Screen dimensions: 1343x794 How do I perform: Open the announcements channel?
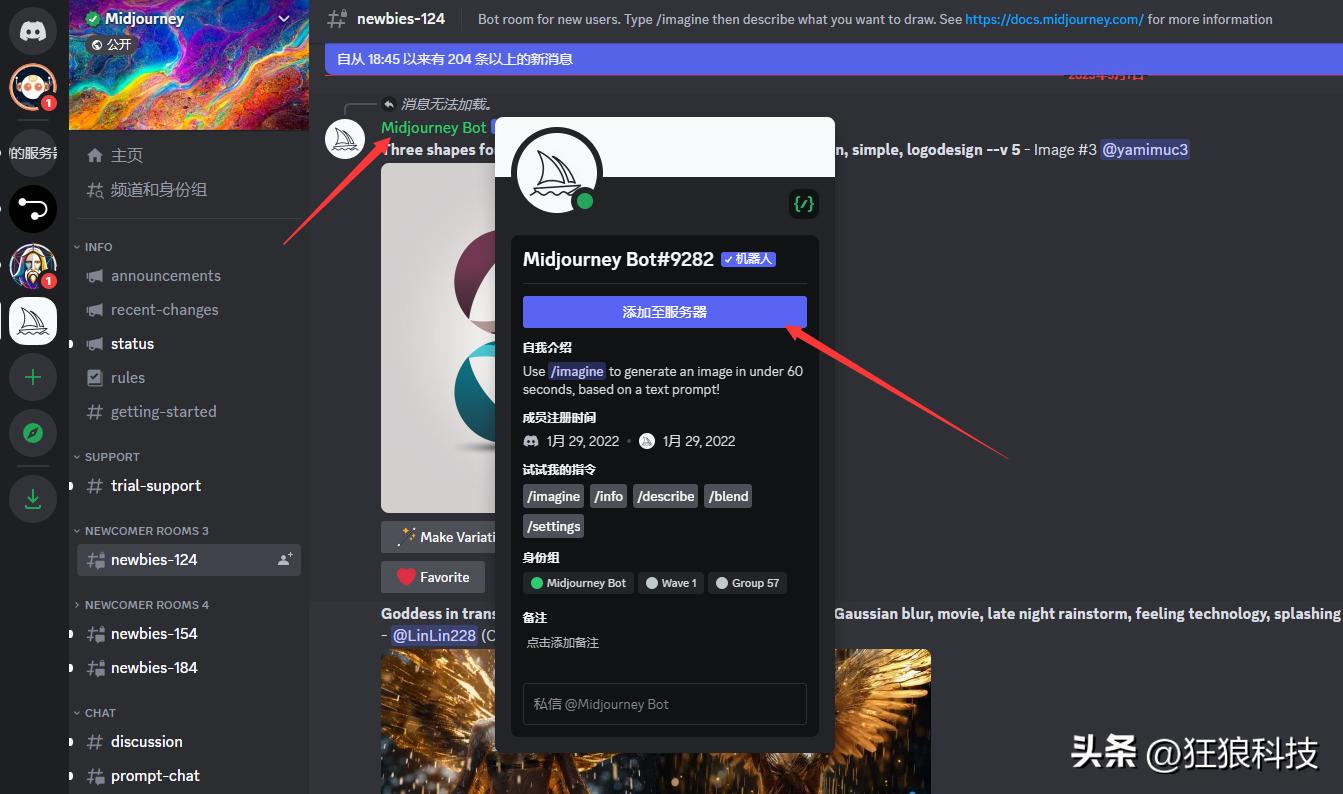click(x=188, y=276)
